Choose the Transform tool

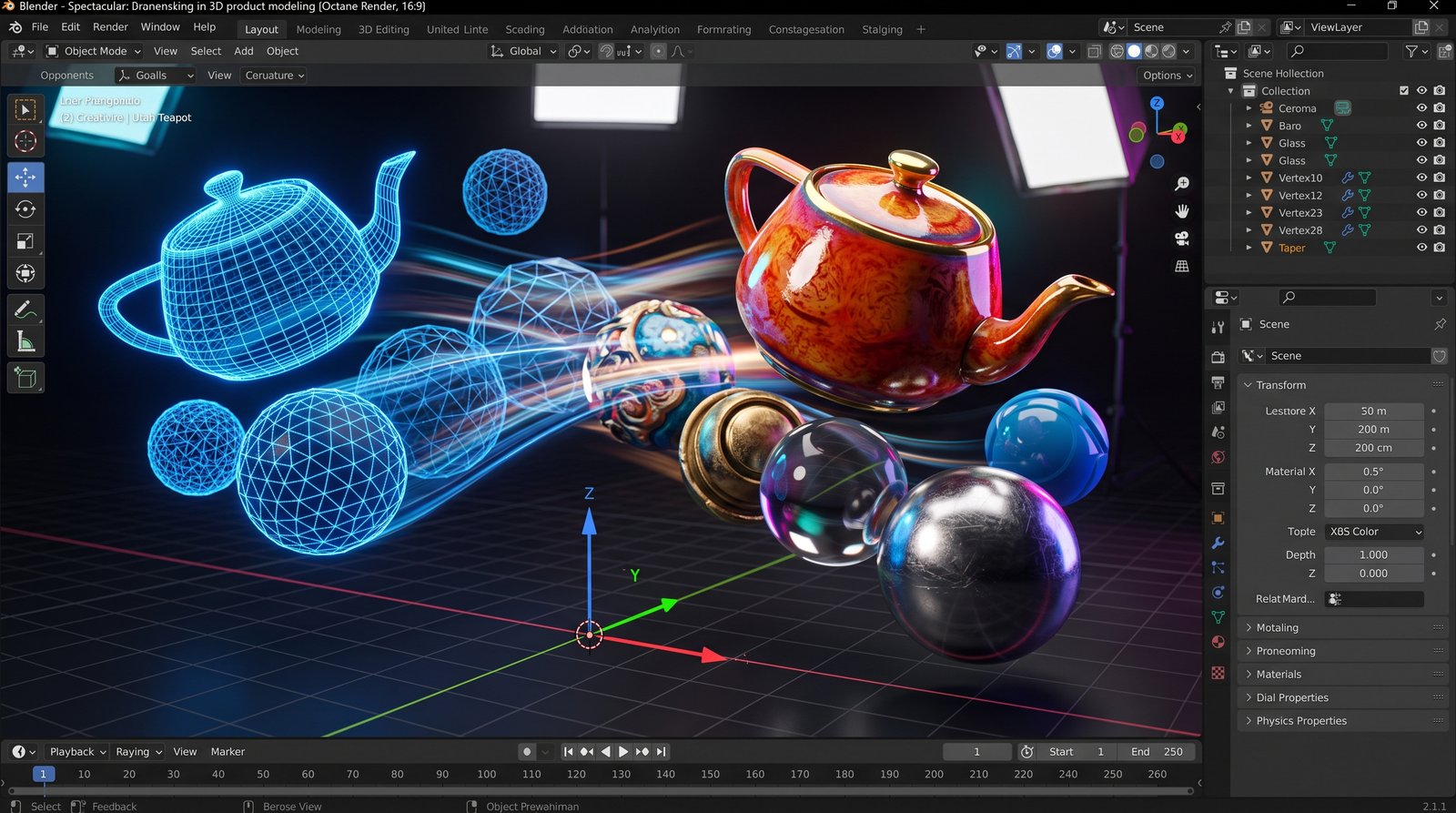coord(25,273)
